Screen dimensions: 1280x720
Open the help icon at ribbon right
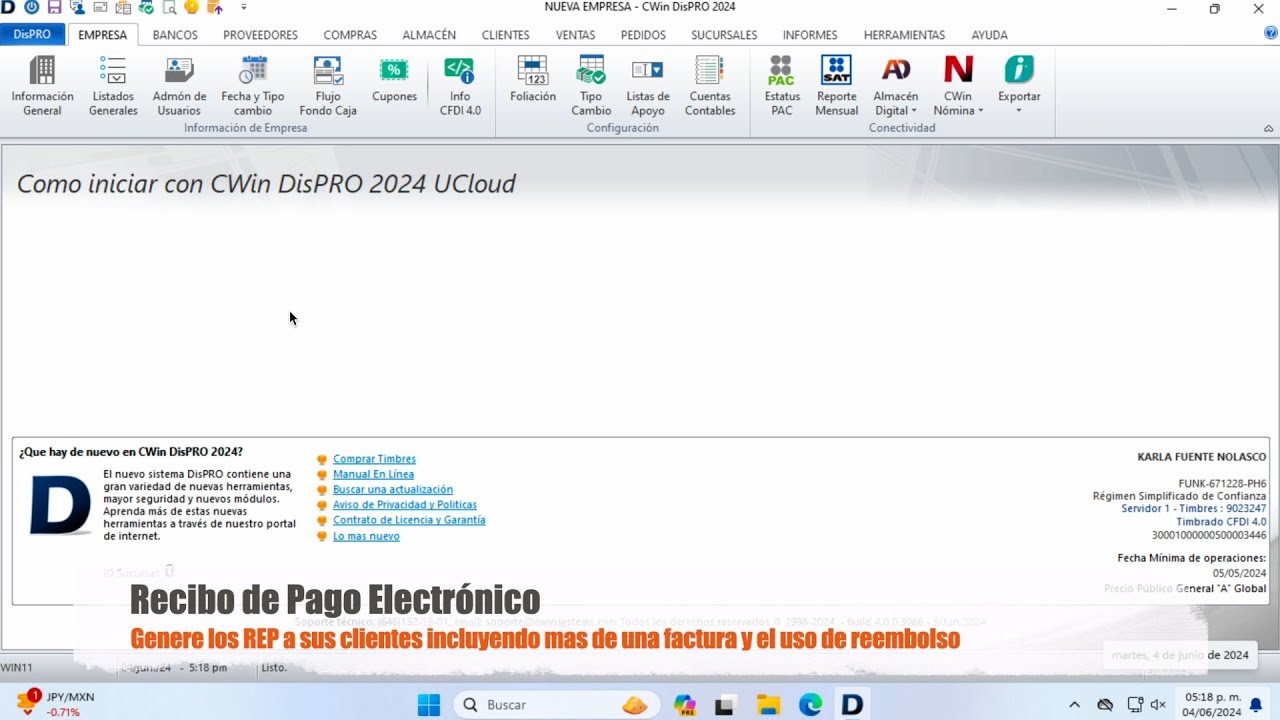pos(1271,33)
